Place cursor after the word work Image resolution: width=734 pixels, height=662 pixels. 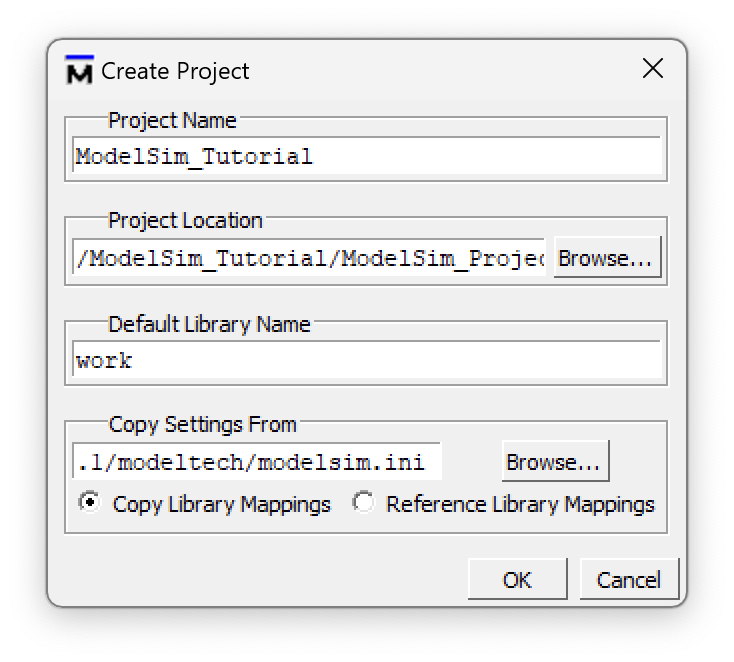(134, 360)
